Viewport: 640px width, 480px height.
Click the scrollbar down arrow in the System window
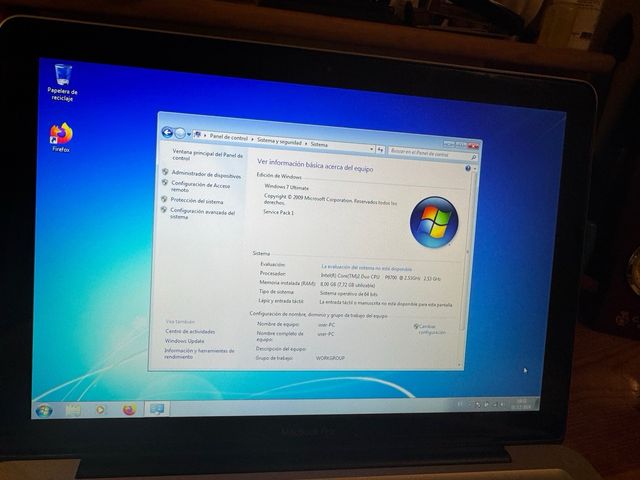(x=459, y=364)
